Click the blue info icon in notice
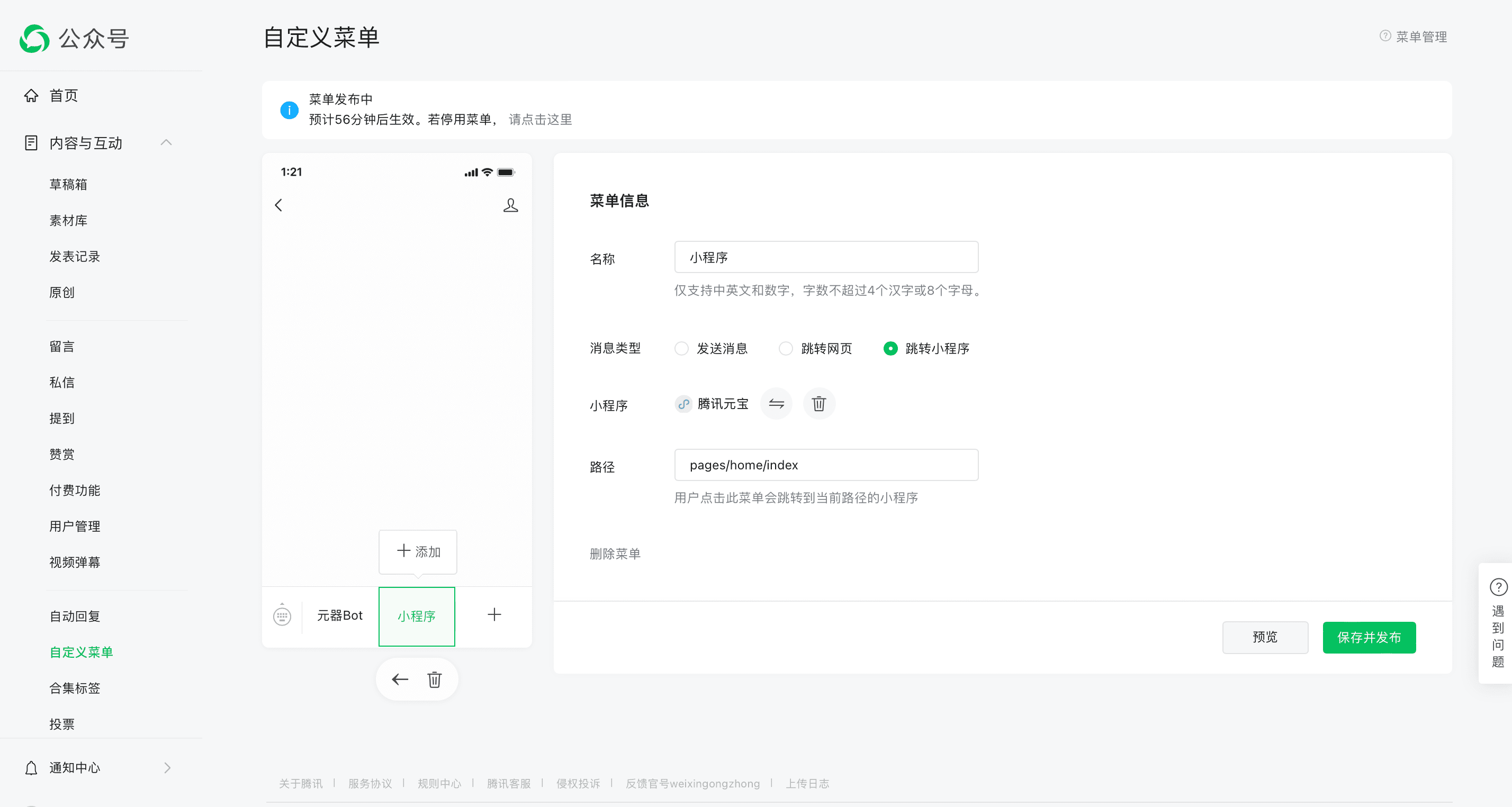This screenshot has width=1512, height=807. coord(290,110)
